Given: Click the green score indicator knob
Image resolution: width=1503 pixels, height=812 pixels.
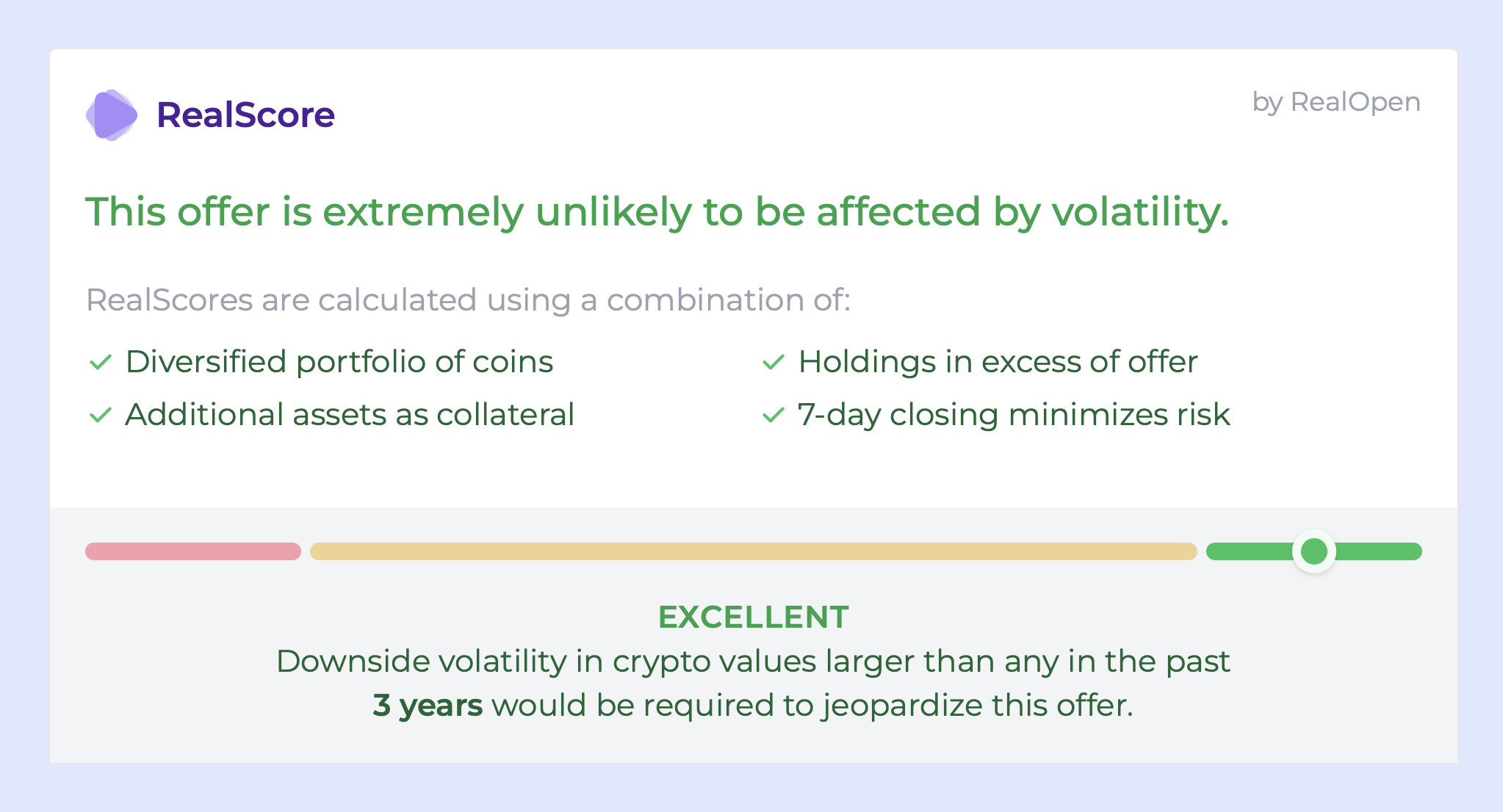Looking at the screenshot, I should tap(1313, 551).
